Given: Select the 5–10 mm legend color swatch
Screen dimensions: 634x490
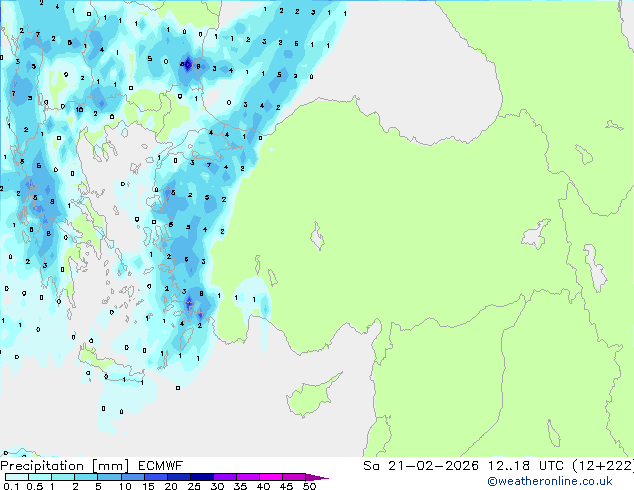Looking at the screenshot, I should click(109, 477).
